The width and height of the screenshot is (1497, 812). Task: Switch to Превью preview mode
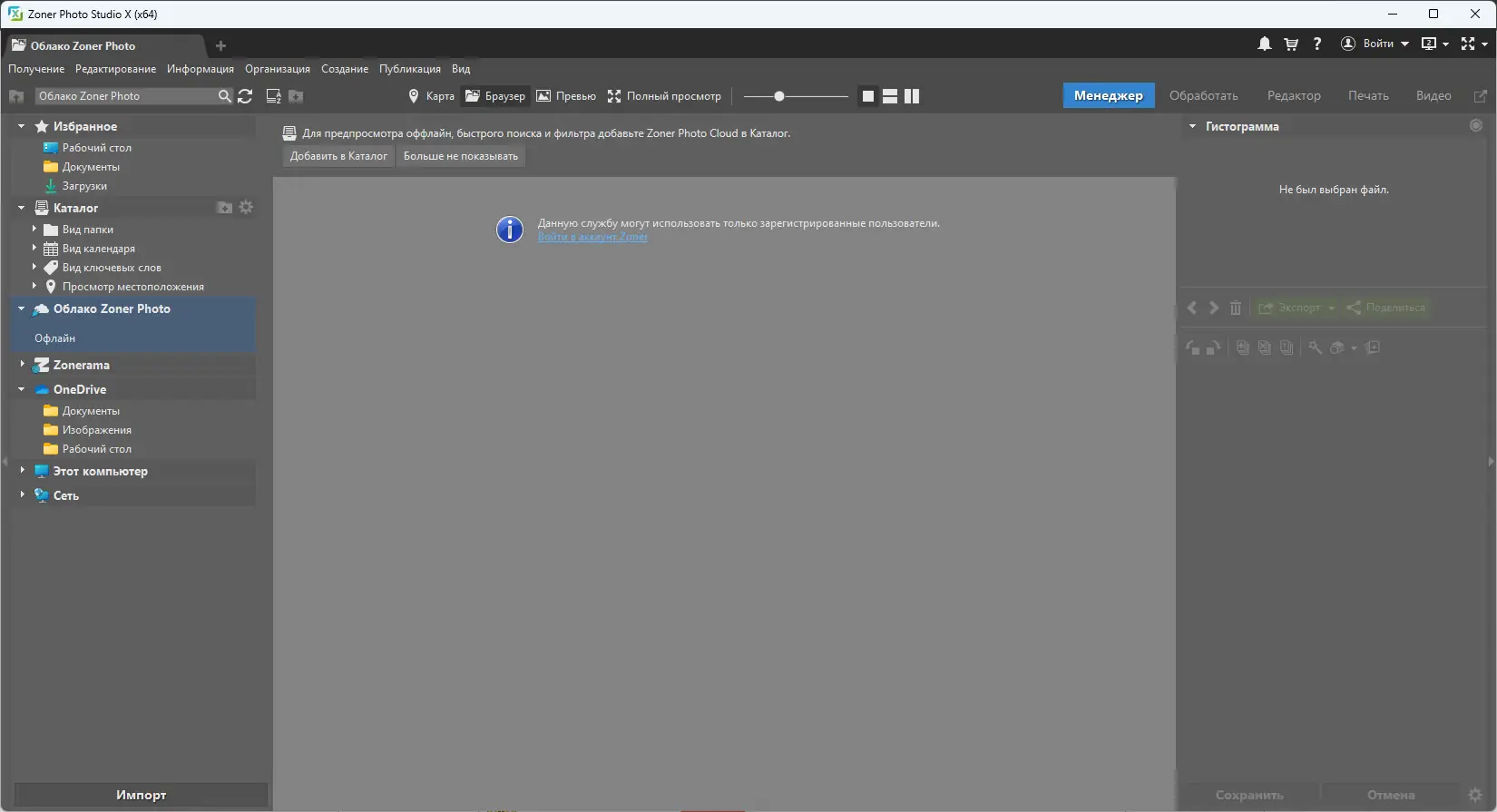(566, 96)
